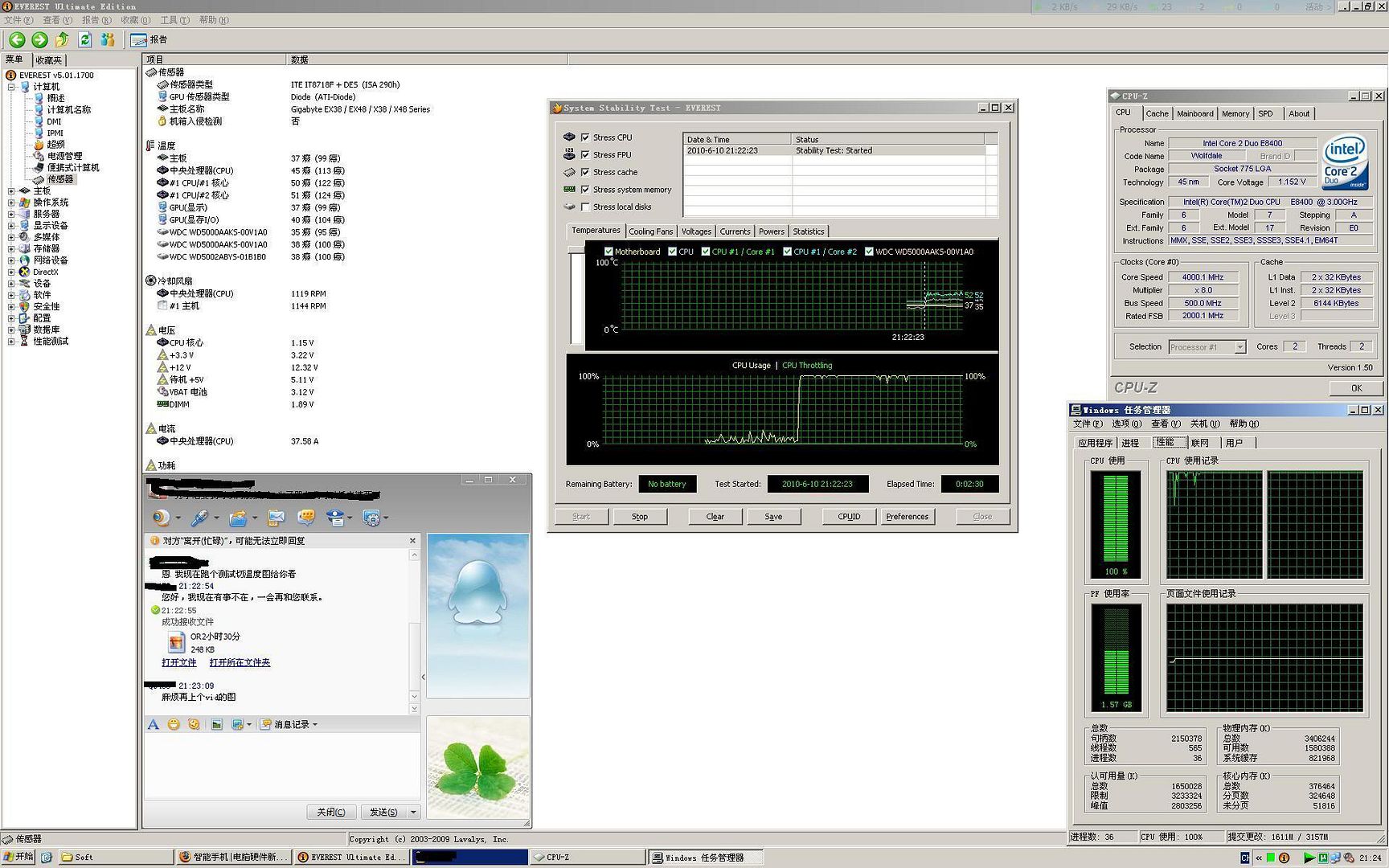Click the folder Up-level icon in EVEREST toolbar

[x=62, y=39]
